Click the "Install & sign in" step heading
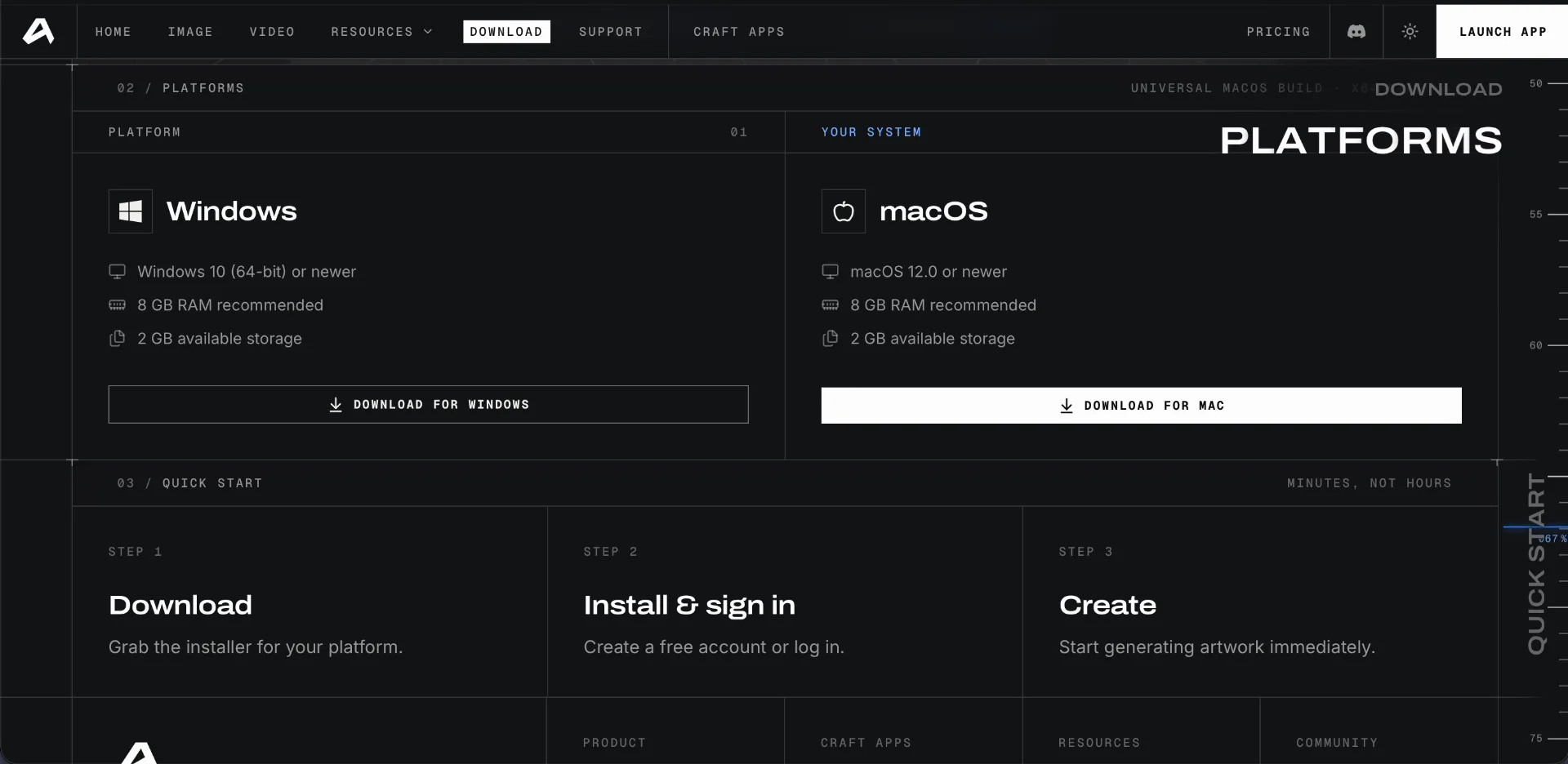Screen dimensions: 1568x764 (x=689, y=605)
